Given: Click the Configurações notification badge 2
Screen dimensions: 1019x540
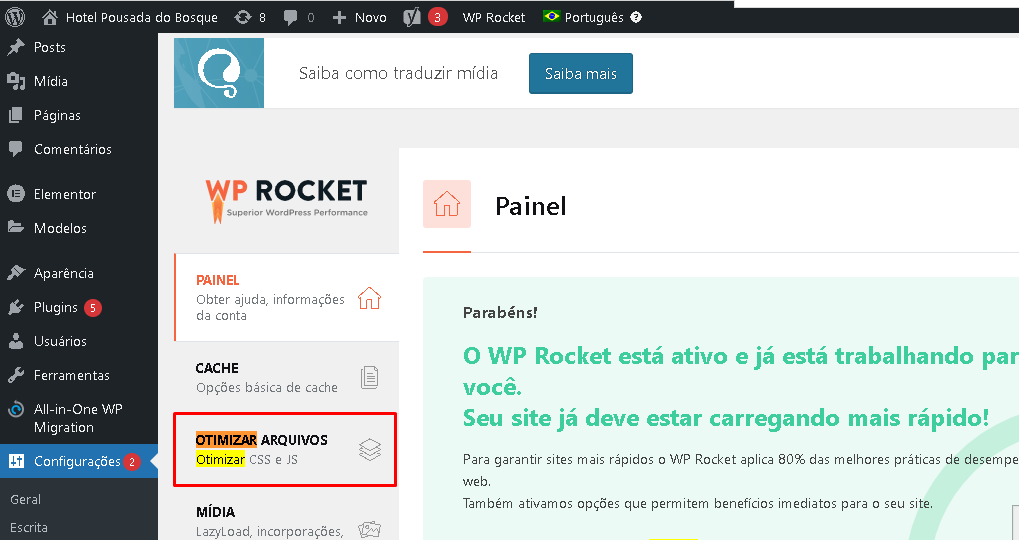Looking at the screenshot, I should coord(132,461).
